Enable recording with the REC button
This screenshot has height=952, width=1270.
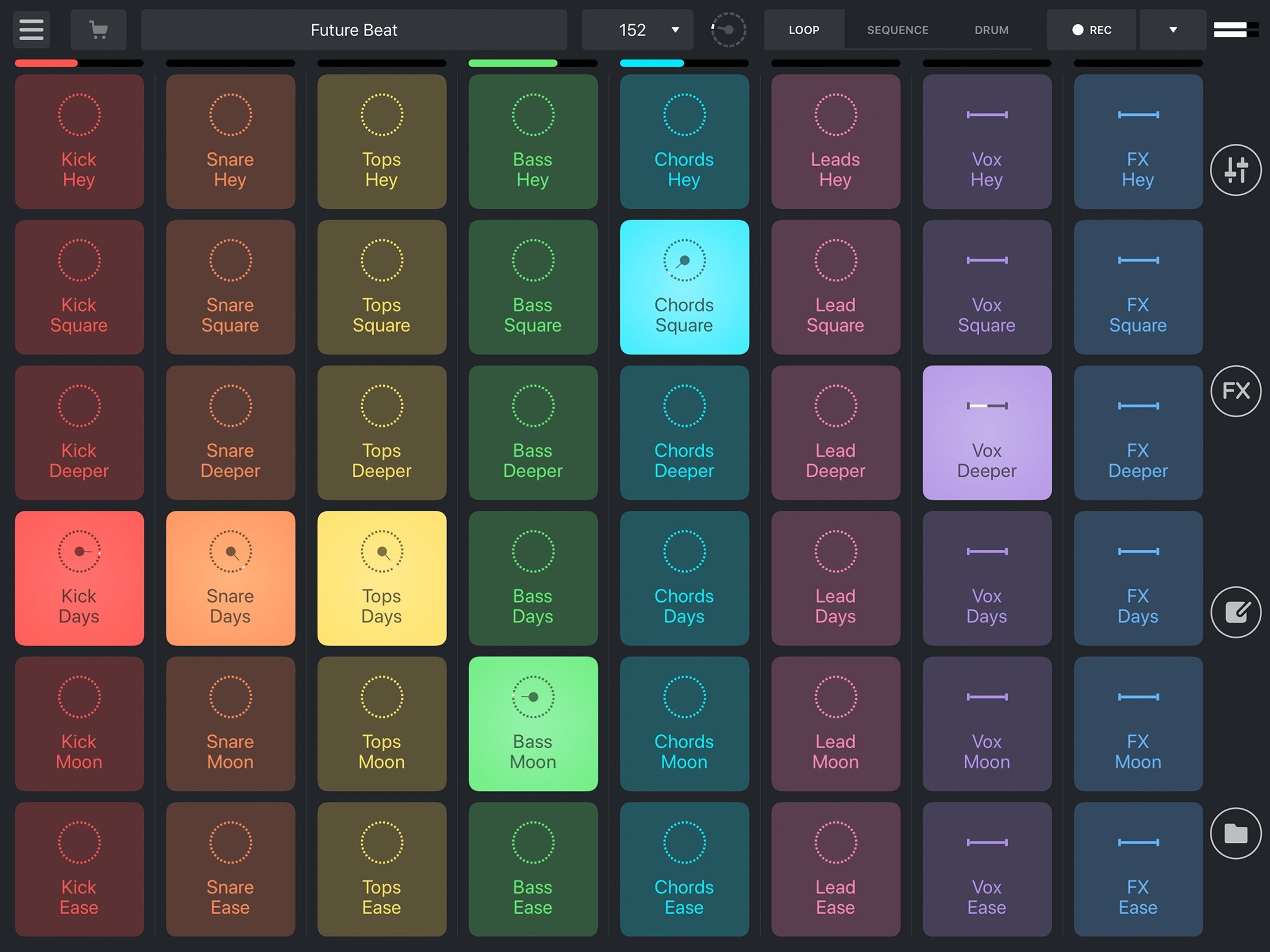tap(1091, 29)
